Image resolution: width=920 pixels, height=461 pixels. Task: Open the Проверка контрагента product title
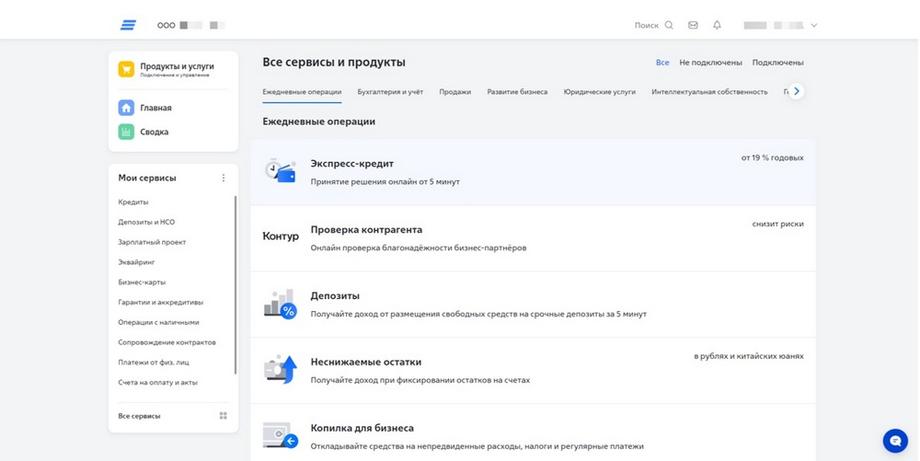point(366,230)
